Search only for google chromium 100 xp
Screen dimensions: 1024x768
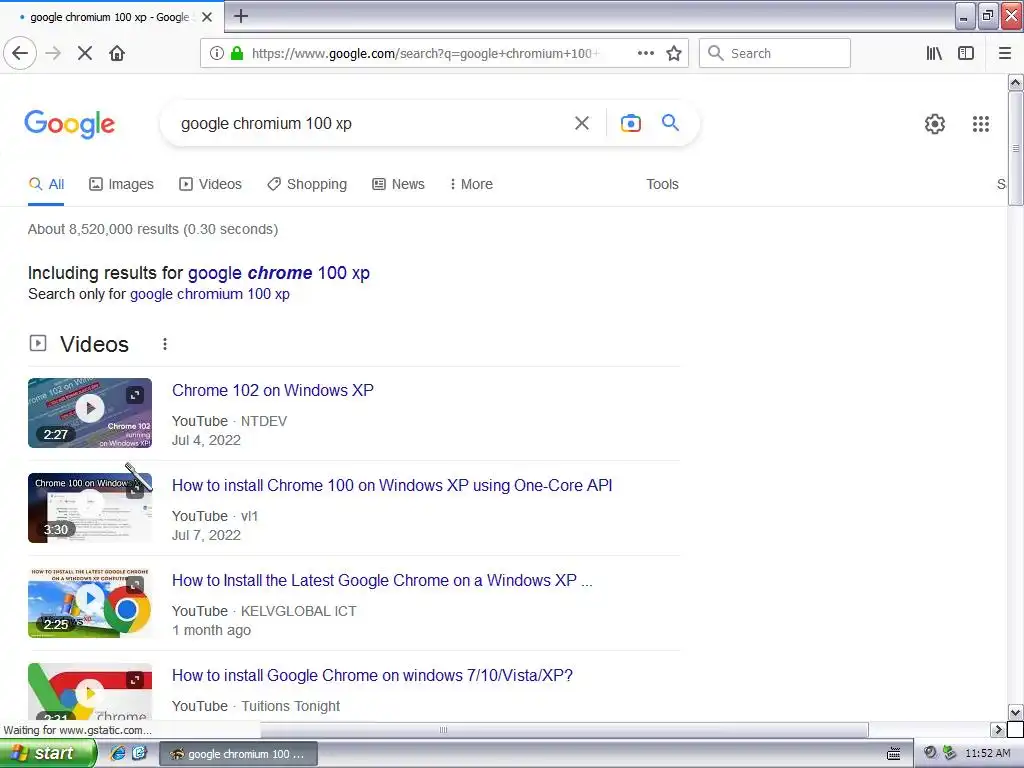[x=210, y=294]
